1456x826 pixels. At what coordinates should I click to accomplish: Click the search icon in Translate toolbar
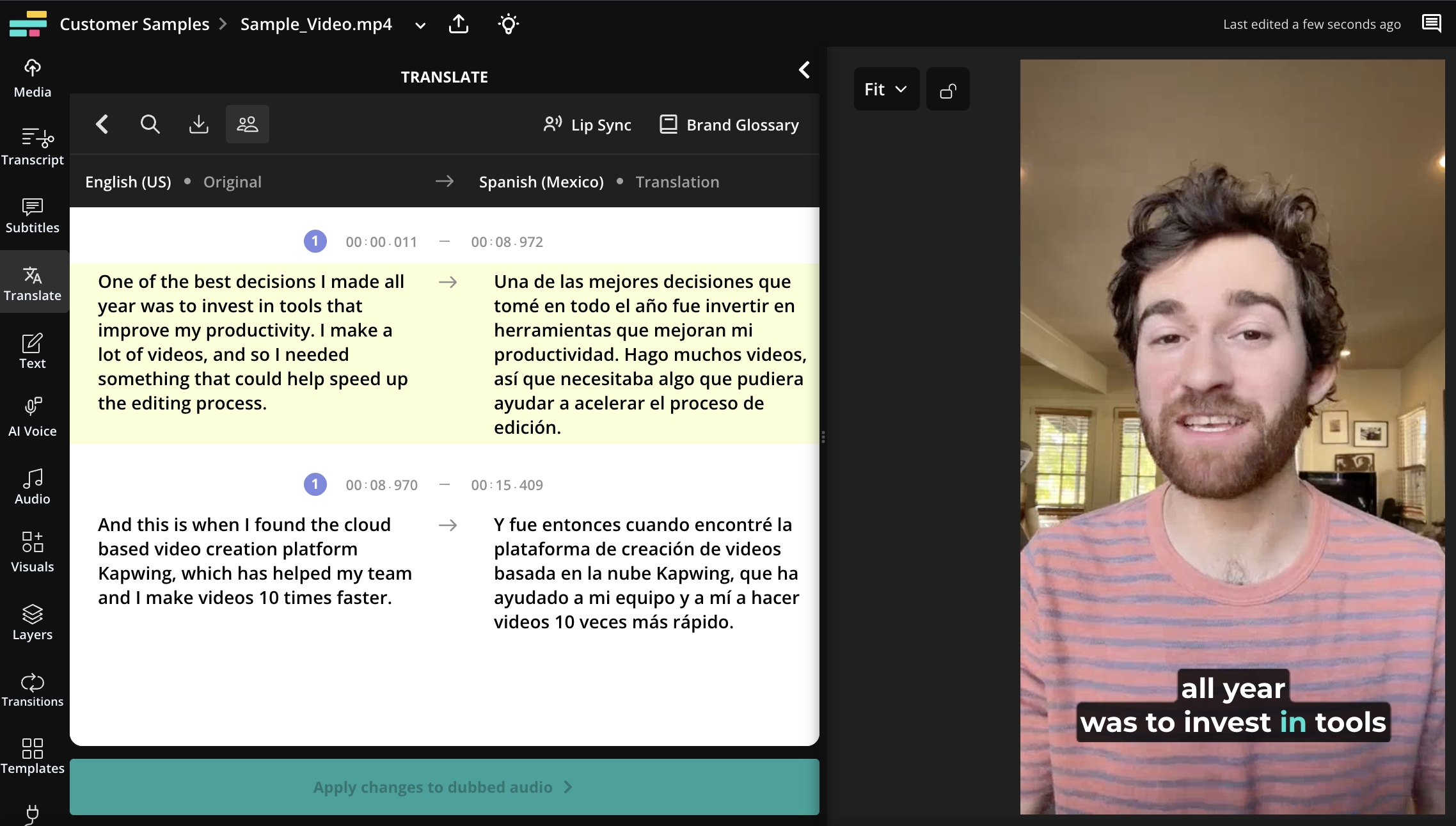coord(150,124)
